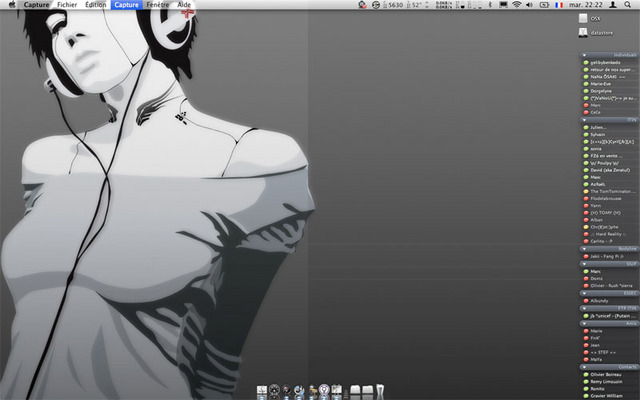640x400 pixels.
Task: Collapse the Individuals contact group
Action: 584,55
